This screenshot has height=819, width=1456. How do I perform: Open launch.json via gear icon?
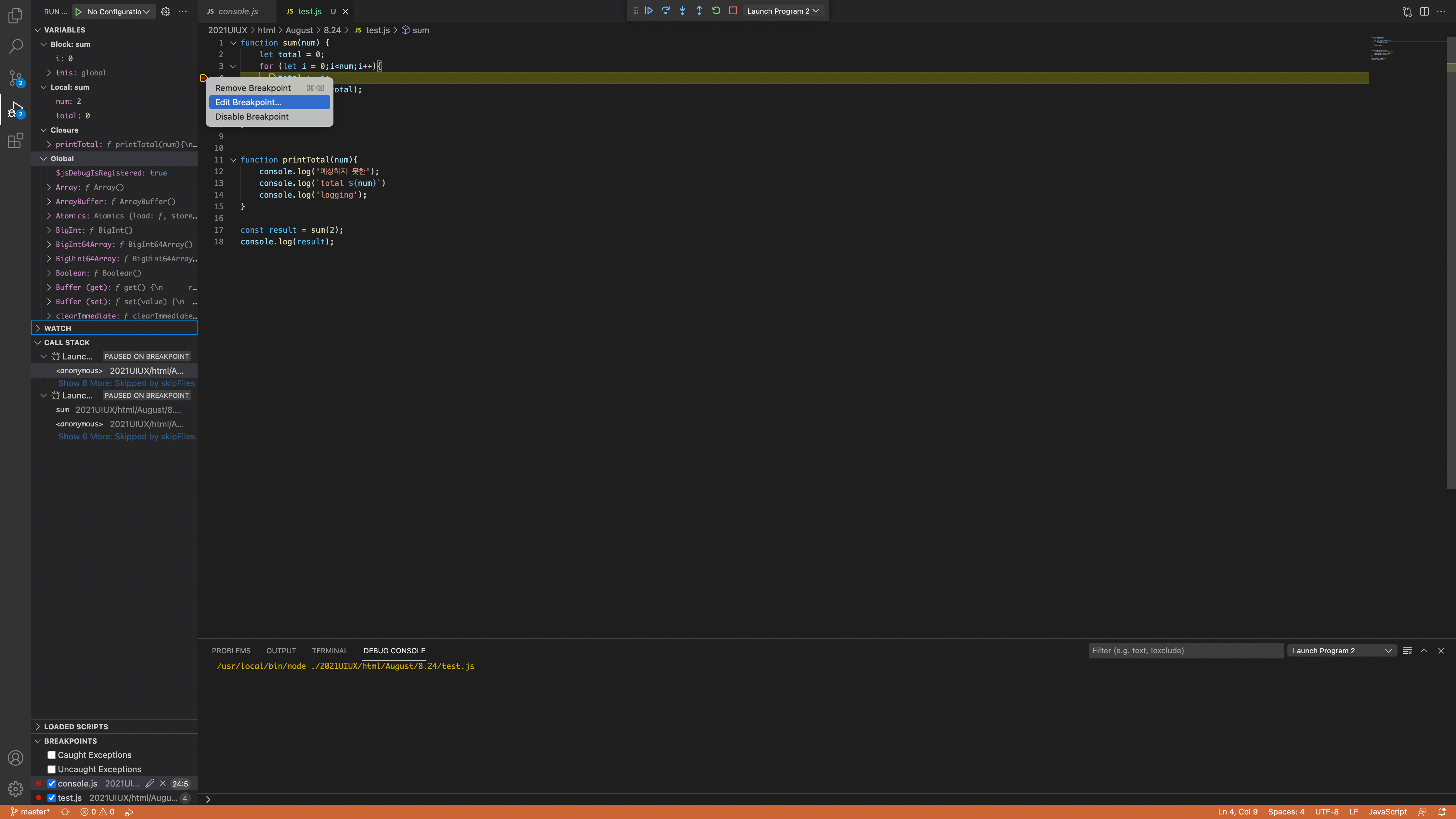pyautogui.click(x=166, y=11)
